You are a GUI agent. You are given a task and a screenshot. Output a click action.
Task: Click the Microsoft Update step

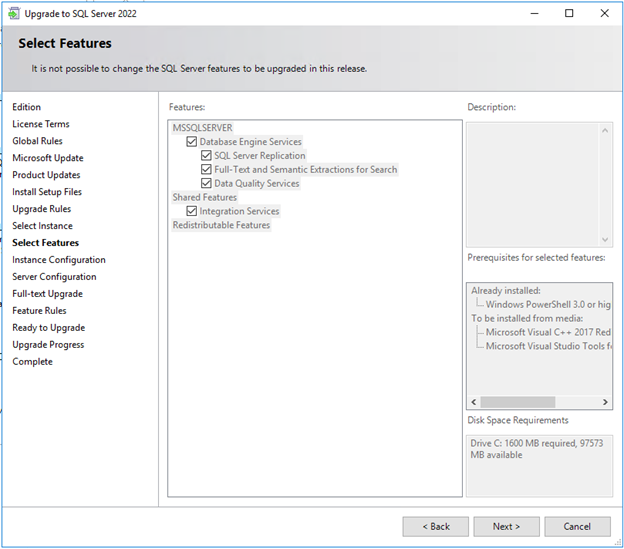[x=48, y=158]
